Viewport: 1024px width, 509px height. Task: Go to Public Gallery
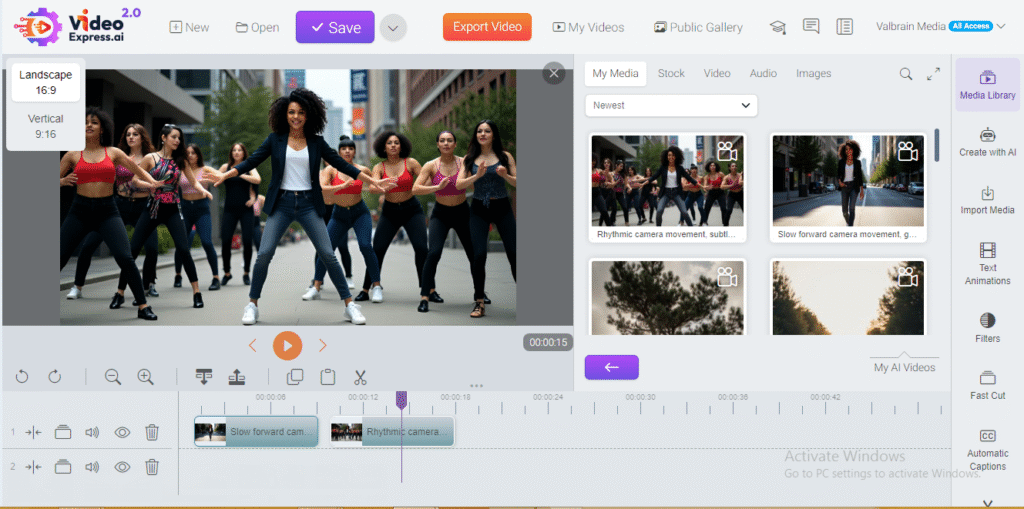coord(698,27)
